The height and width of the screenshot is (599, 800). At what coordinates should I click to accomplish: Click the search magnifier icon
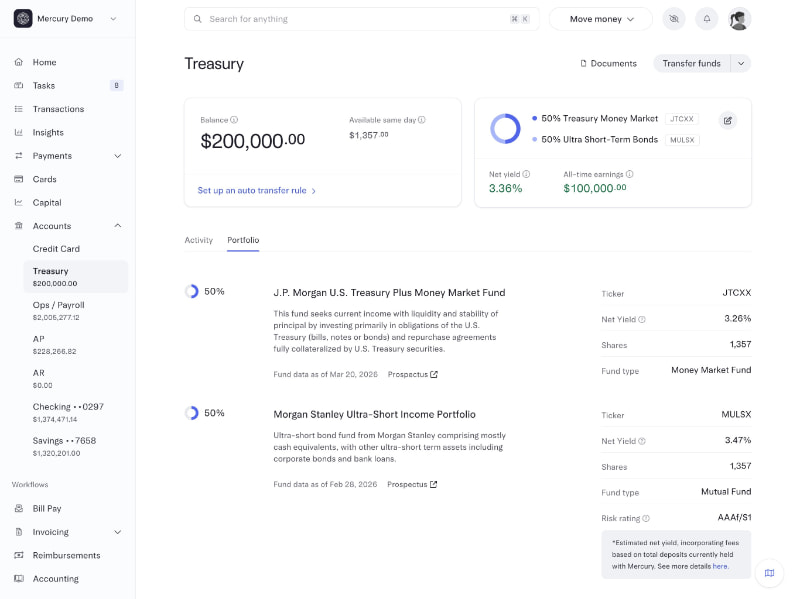(197, 19)
